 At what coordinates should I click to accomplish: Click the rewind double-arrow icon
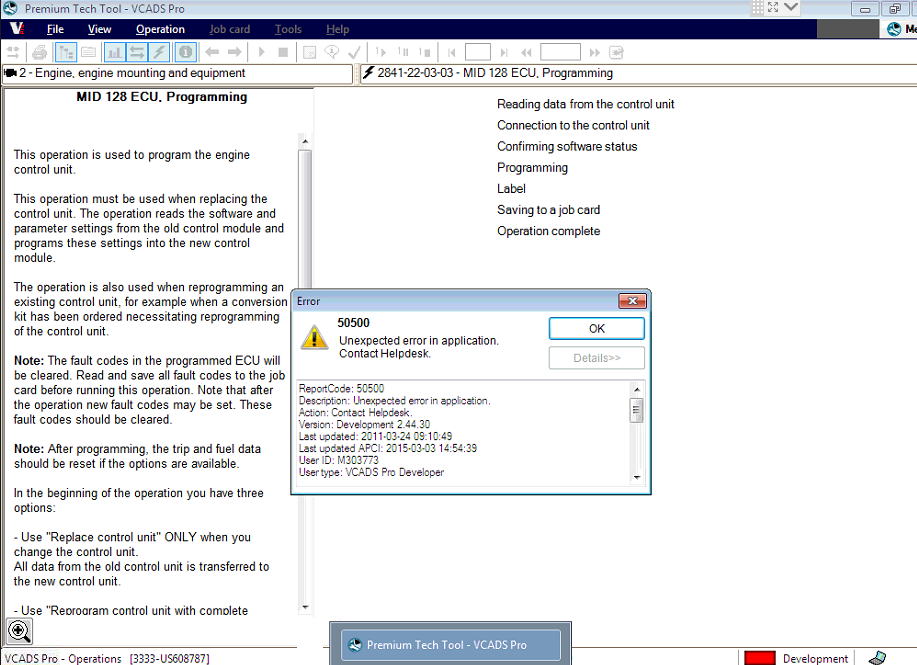[x=526, y=53]
